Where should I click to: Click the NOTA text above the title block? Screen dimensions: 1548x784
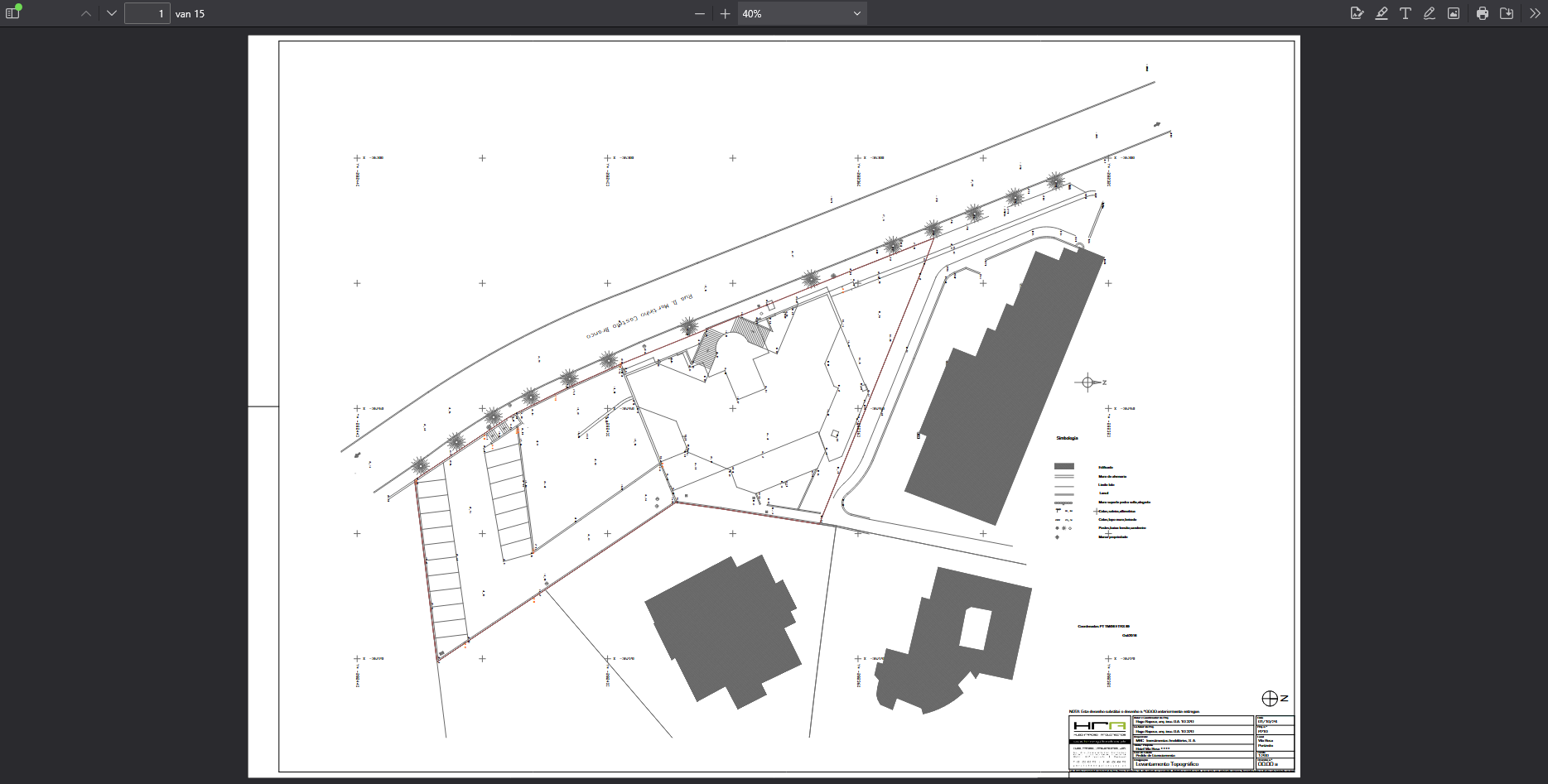1074,711
